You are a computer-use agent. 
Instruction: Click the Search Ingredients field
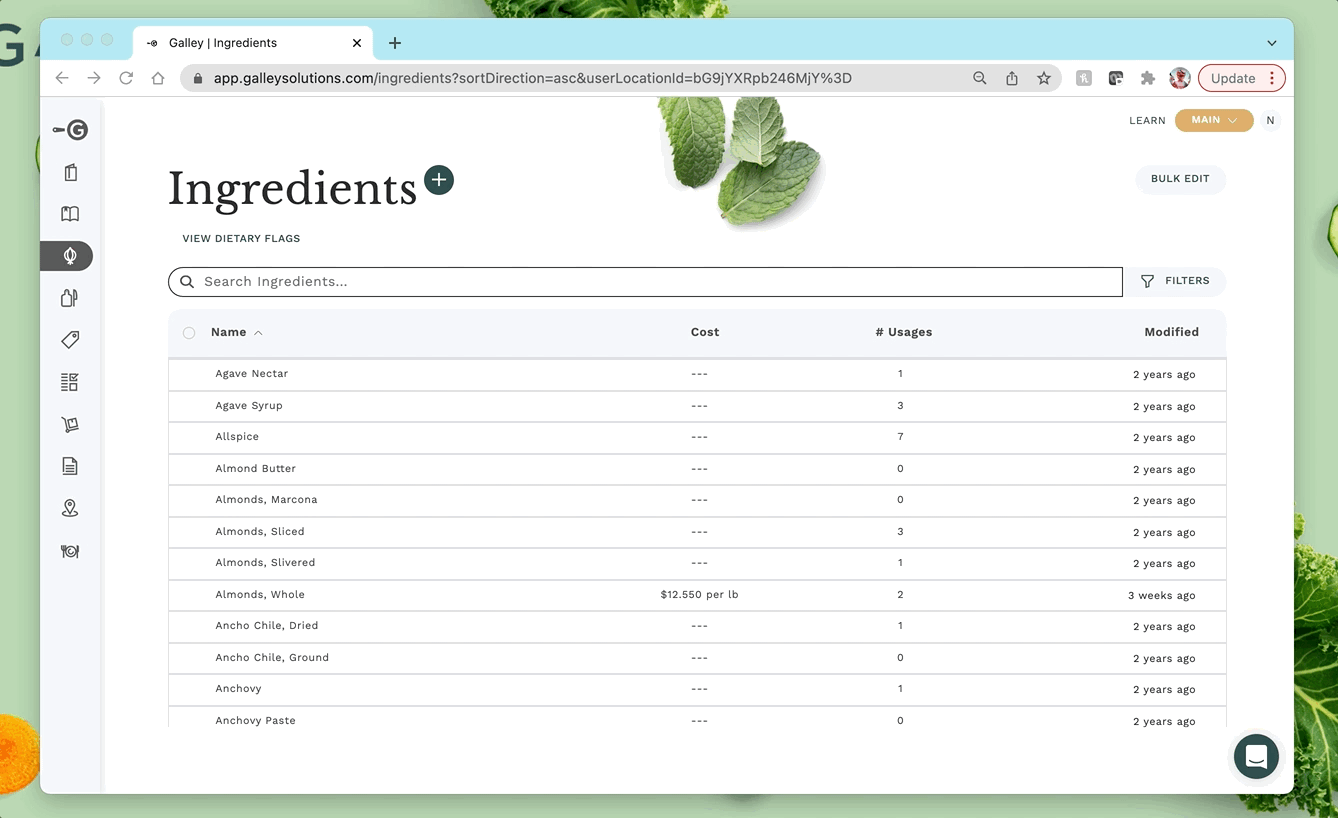(x=645, y=282)
